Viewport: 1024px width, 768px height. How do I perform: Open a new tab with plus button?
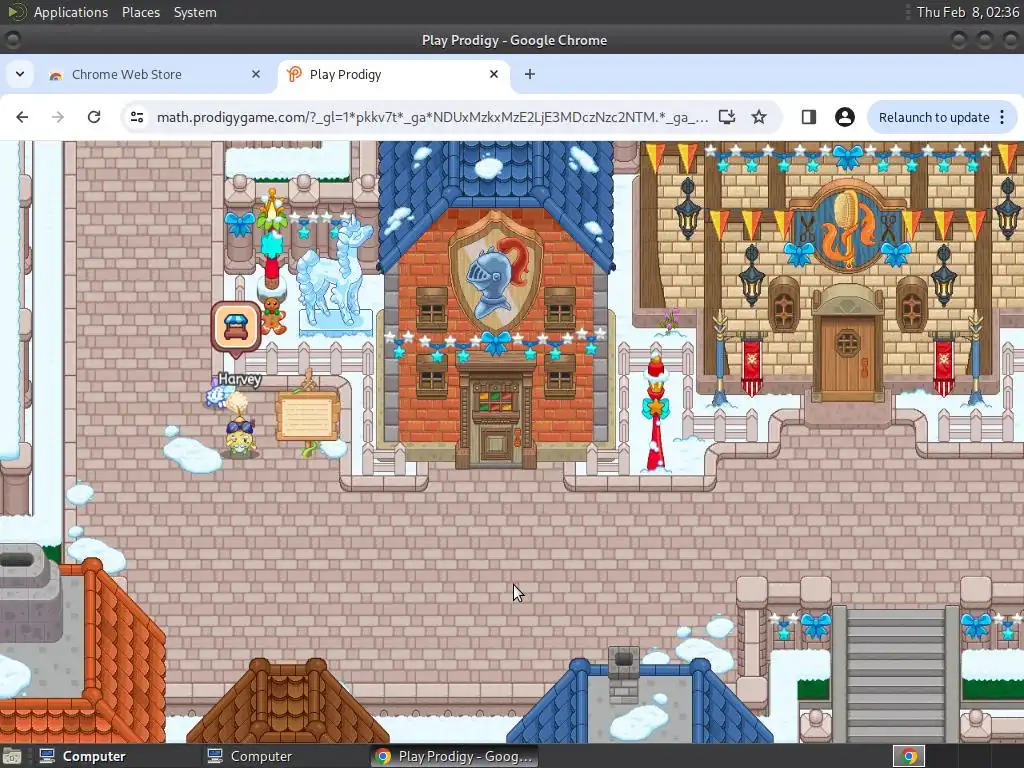(x=530, y=74)
